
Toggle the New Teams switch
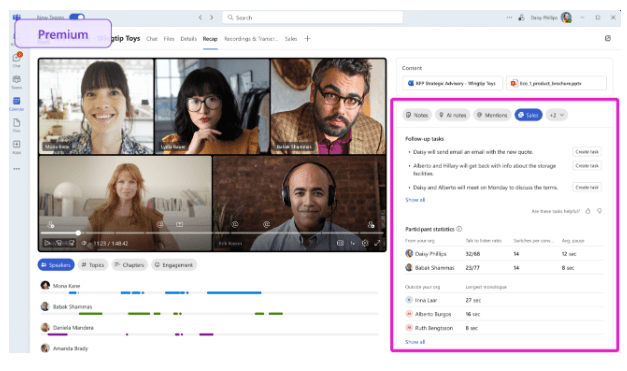pyautogui.click(x=77, y=17)
